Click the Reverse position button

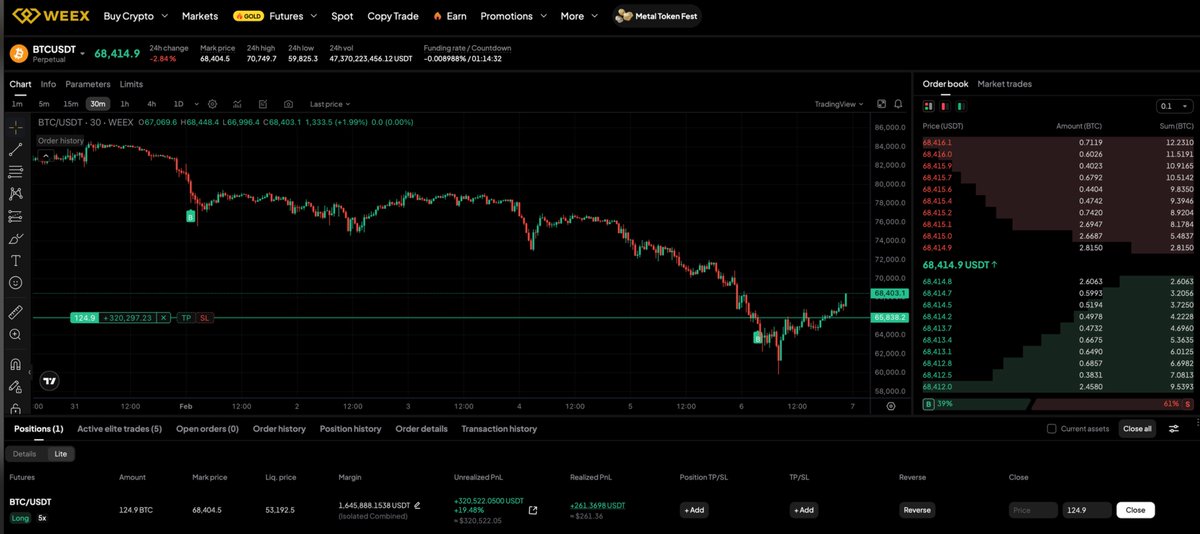[916, 510]
